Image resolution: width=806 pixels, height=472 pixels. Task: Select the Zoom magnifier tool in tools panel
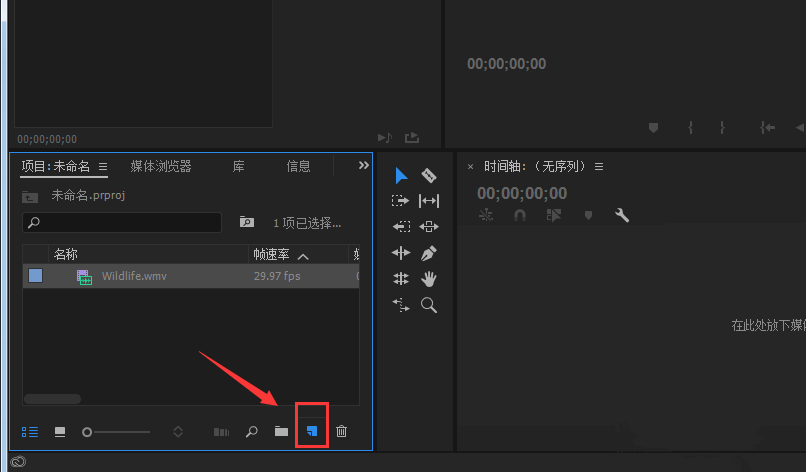[x=429, y=305]
